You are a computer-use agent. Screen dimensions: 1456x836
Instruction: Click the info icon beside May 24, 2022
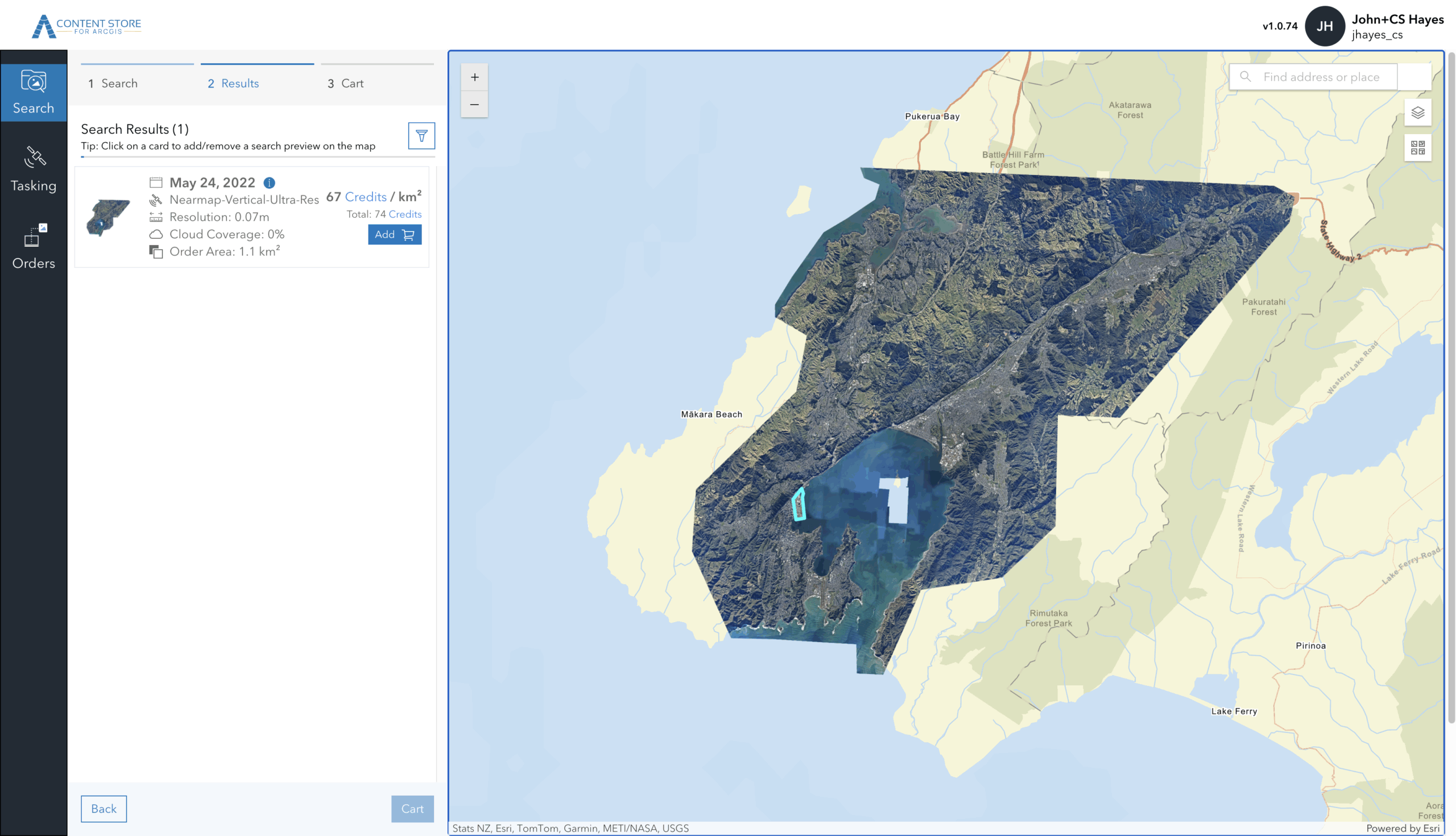pyautogui.click(x=268, y=183)
